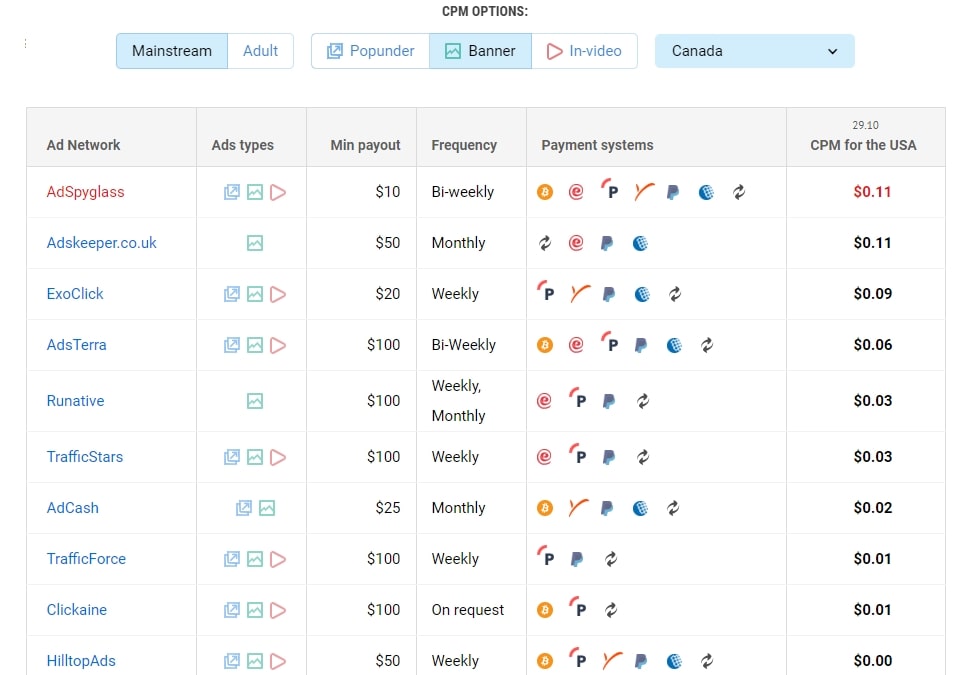
Task: Click the wire transfer icon in AdSpyglass row
Action: click(x=739, y=192)
